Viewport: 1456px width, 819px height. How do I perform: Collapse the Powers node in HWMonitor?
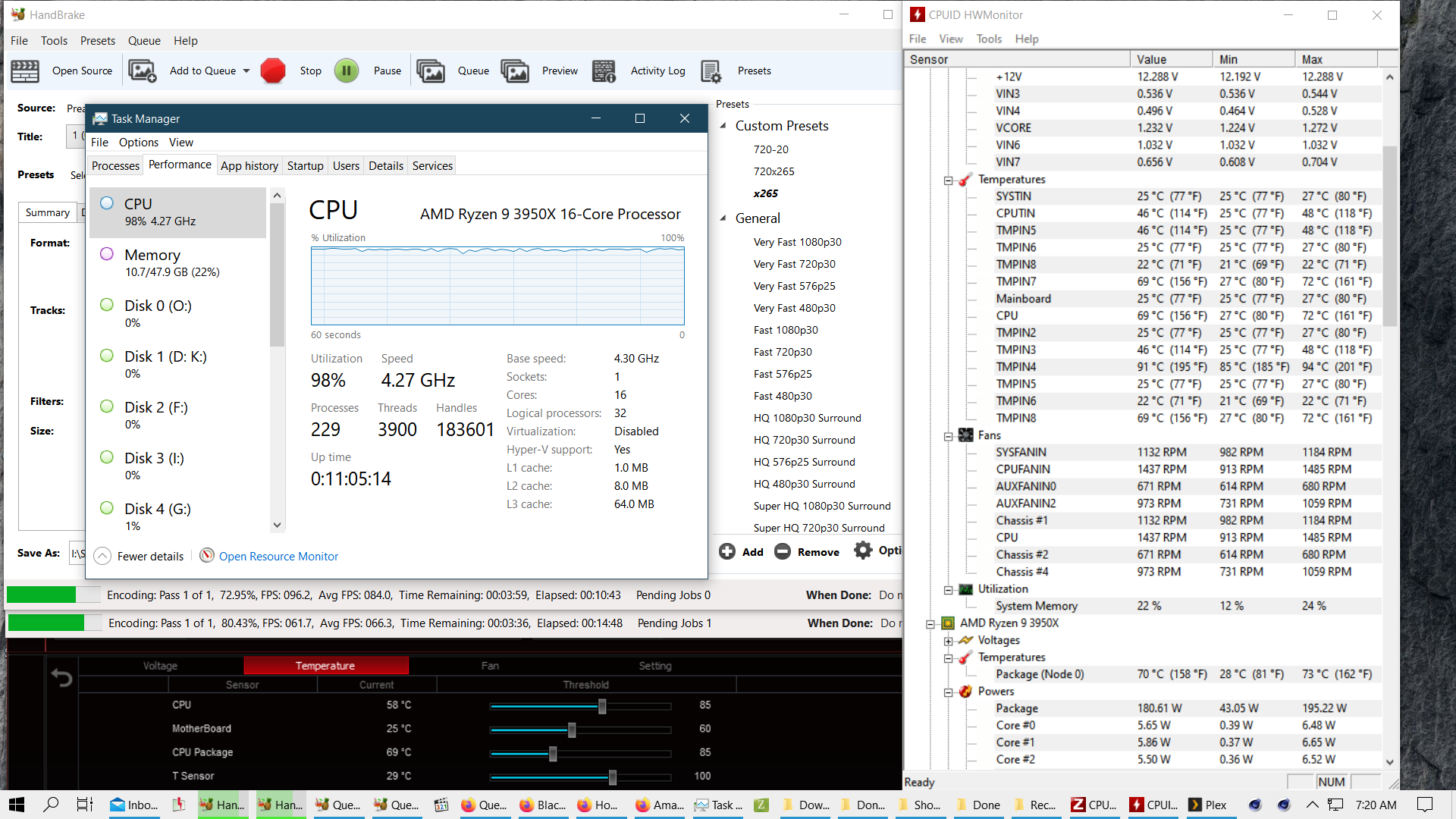click(x=948, y=692)
